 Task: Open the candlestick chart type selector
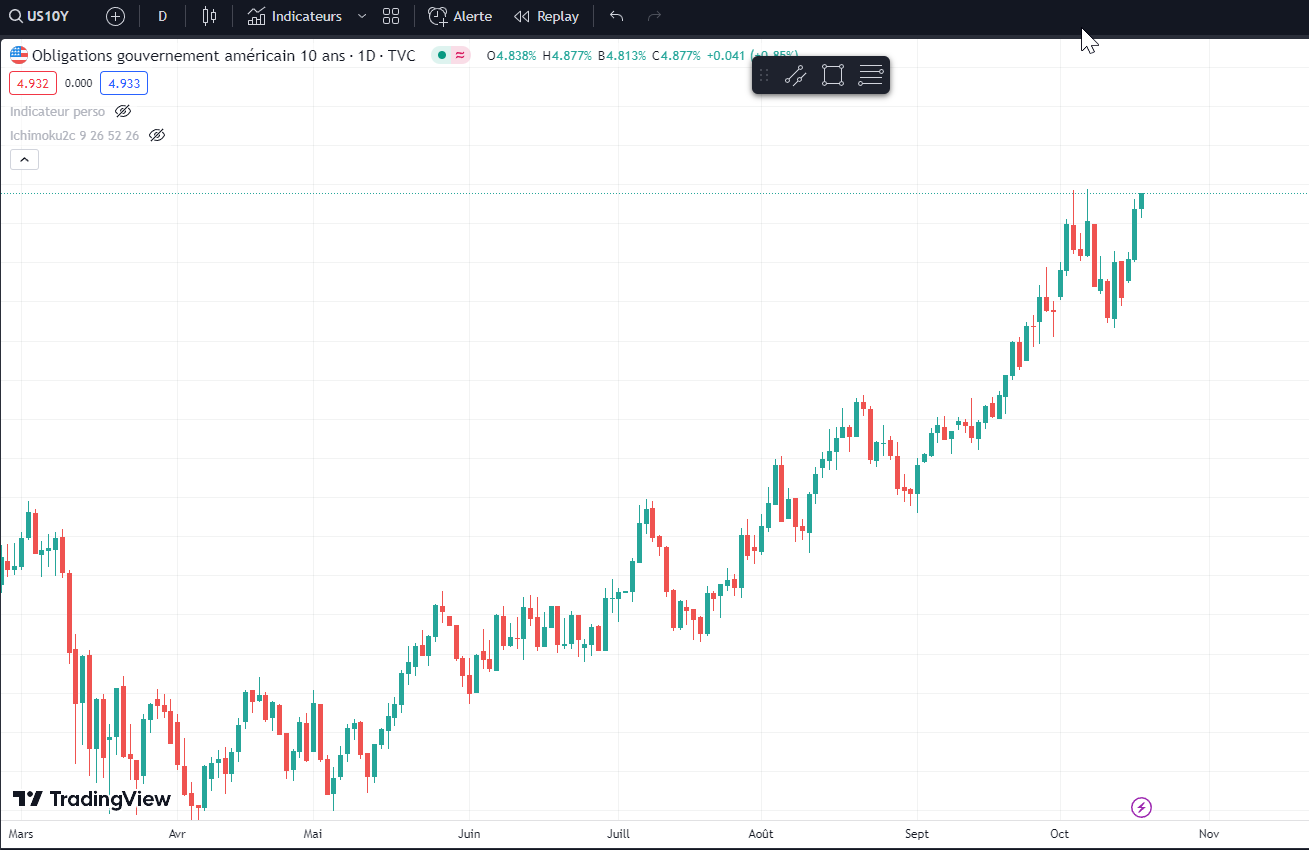[x=209, y=16]
